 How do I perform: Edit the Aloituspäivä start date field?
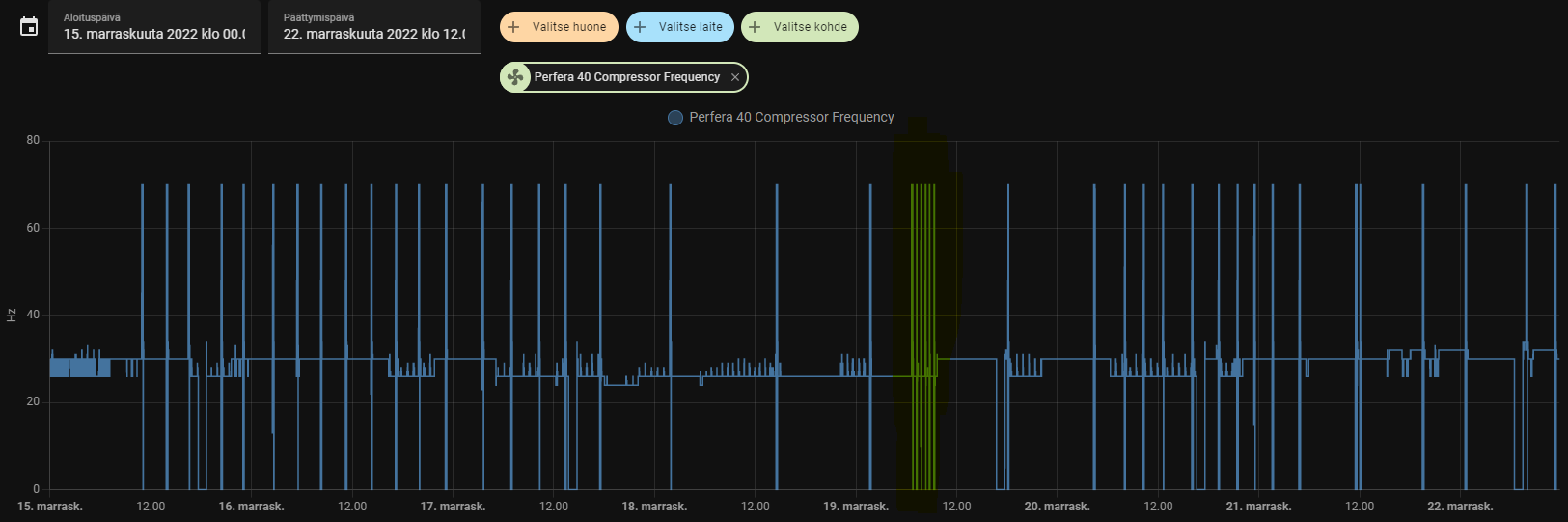(x=154, y=34)
